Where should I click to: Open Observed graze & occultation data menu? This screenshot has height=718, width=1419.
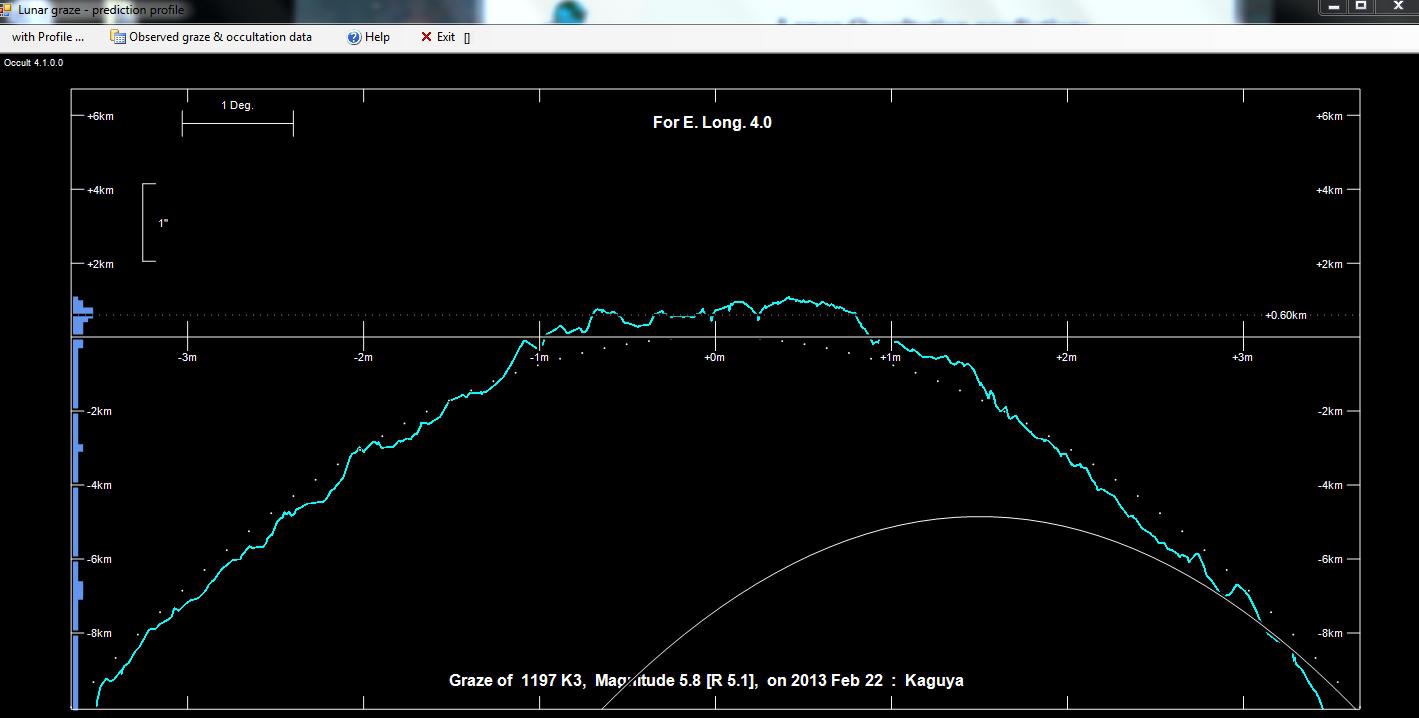211,37
